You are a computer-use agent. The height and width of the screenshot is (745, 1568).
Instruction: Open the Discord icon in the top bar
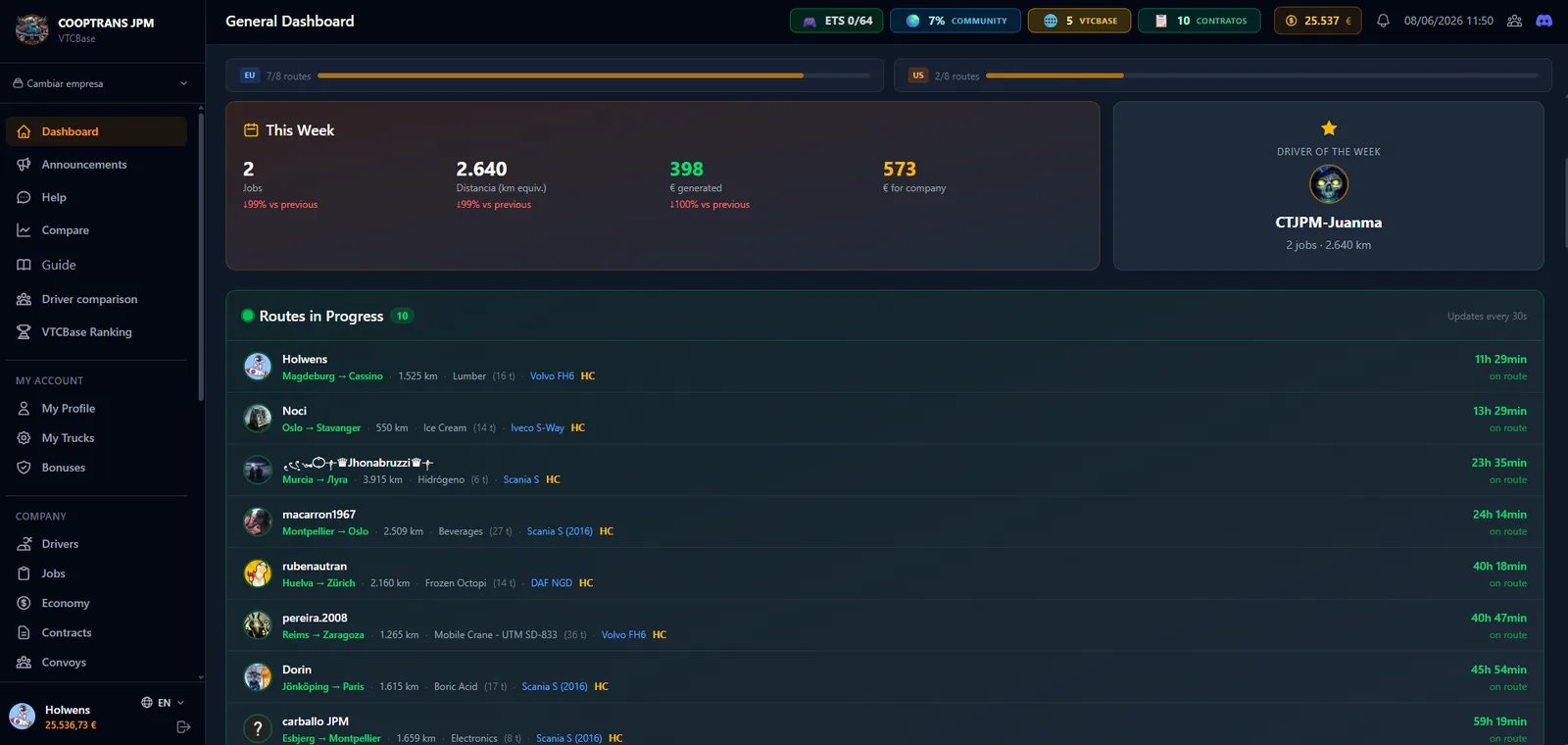(1544, 21)
